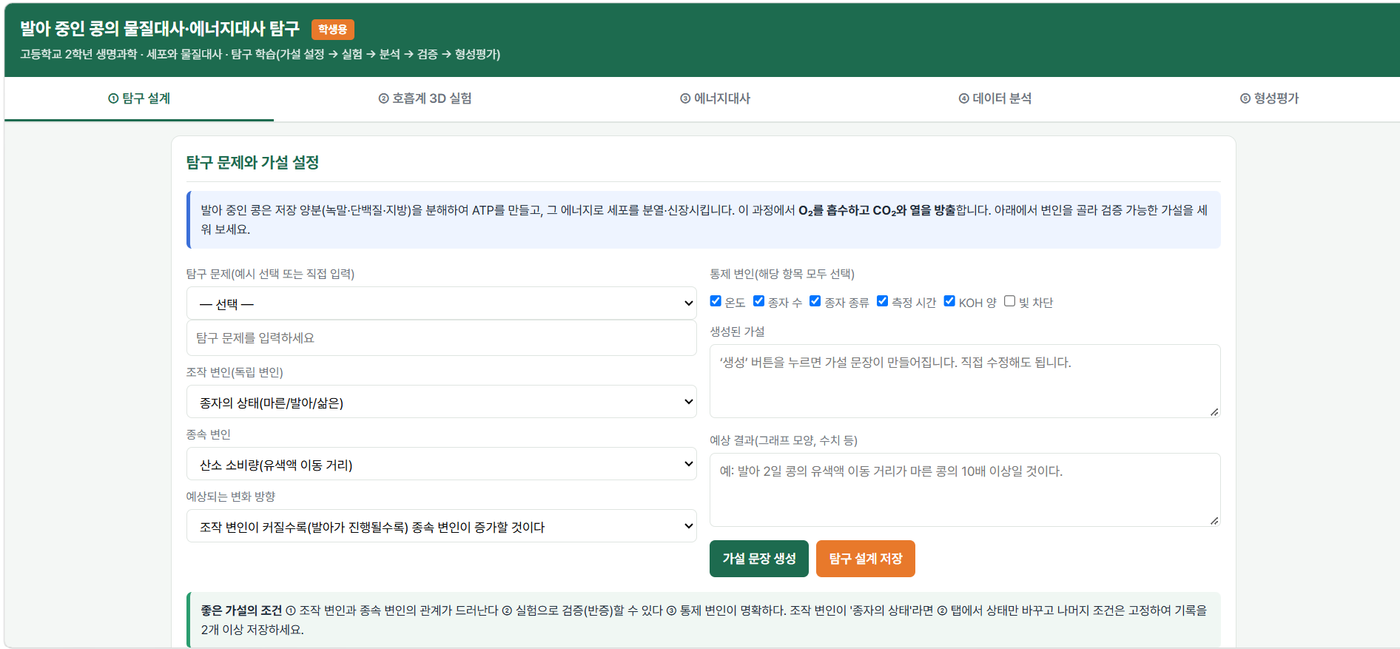
Task: Switch to the 탐구 설계 tab
Action: (139, 98)
